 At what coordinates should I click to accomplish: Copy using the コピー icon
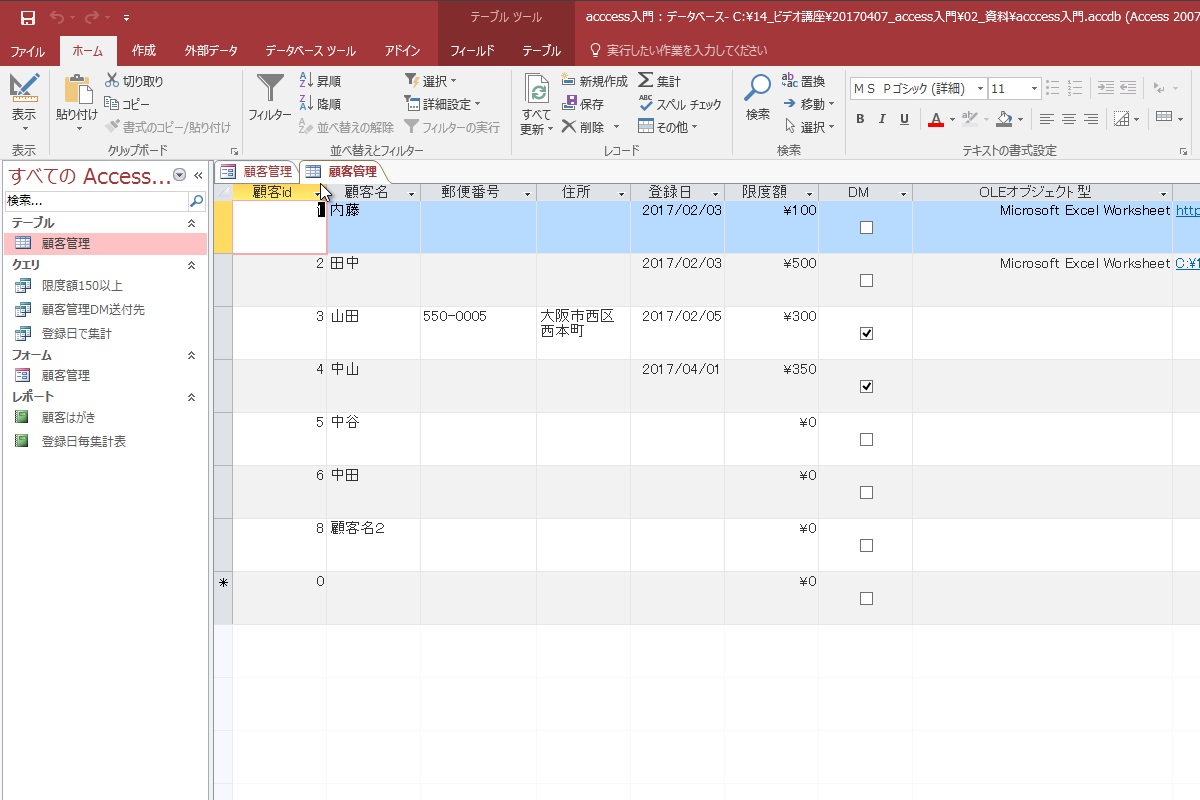127,104
